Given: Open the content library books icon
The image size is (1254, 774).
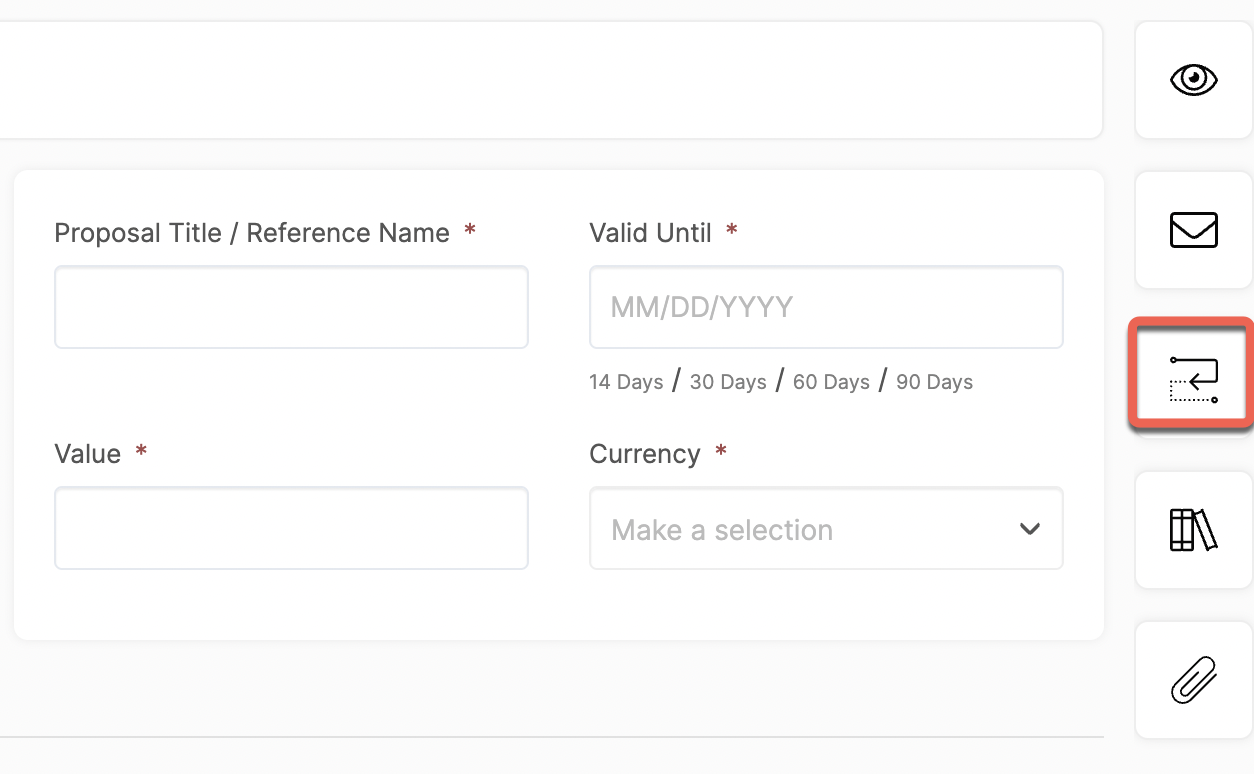Looking at the screenshot, I should [x=1194, y=530].
